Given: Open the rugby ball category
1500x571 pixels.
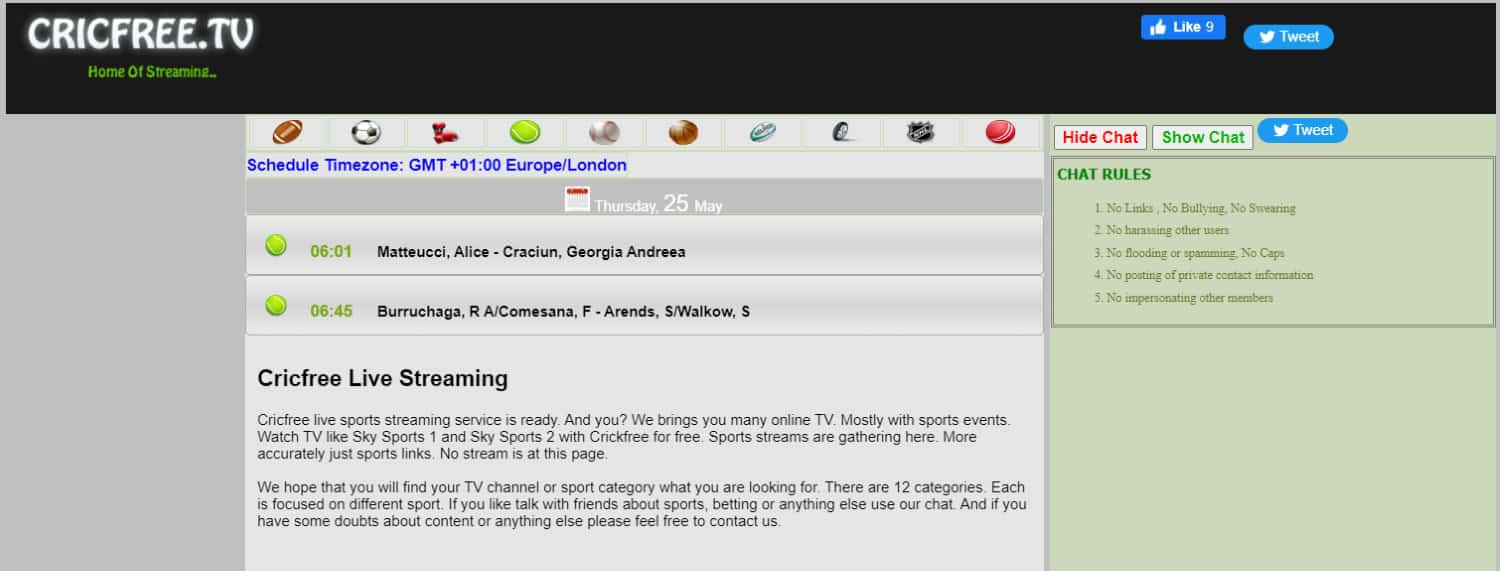Looking at the screenshot, I should click(x=762, y=132).
